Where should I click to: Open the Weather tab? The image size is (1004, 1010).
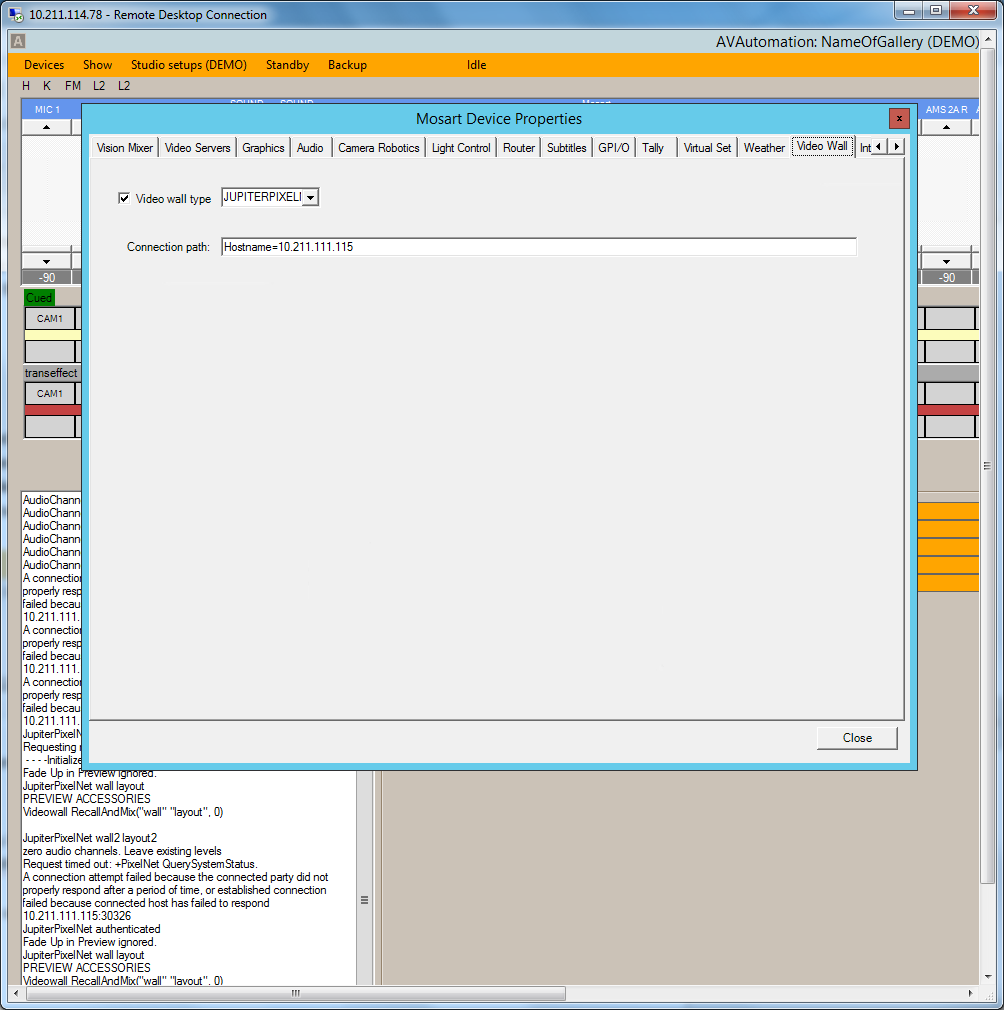[x=764, y=148]
